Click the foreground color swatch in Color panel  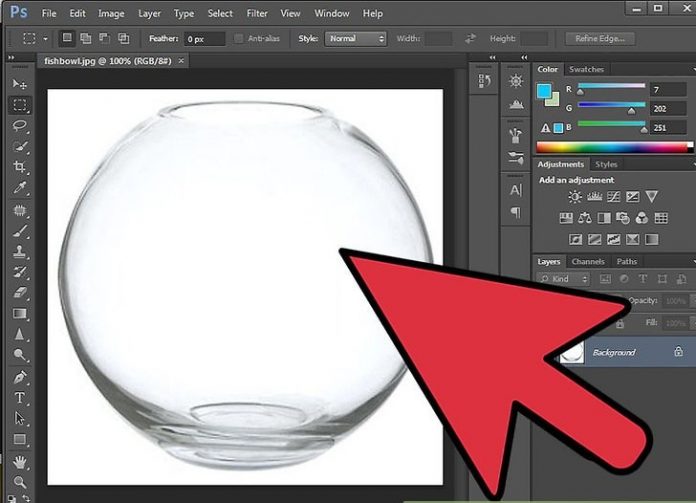click(545, 91)
